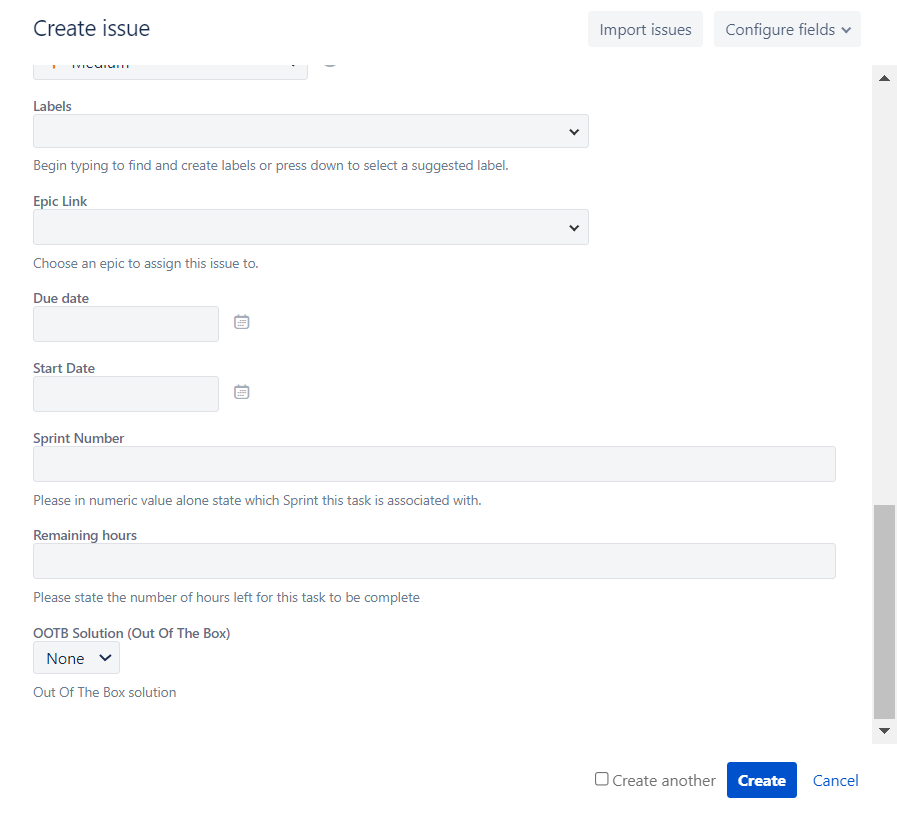
Task: Click the Start Date label
Action: pos(64,368)
